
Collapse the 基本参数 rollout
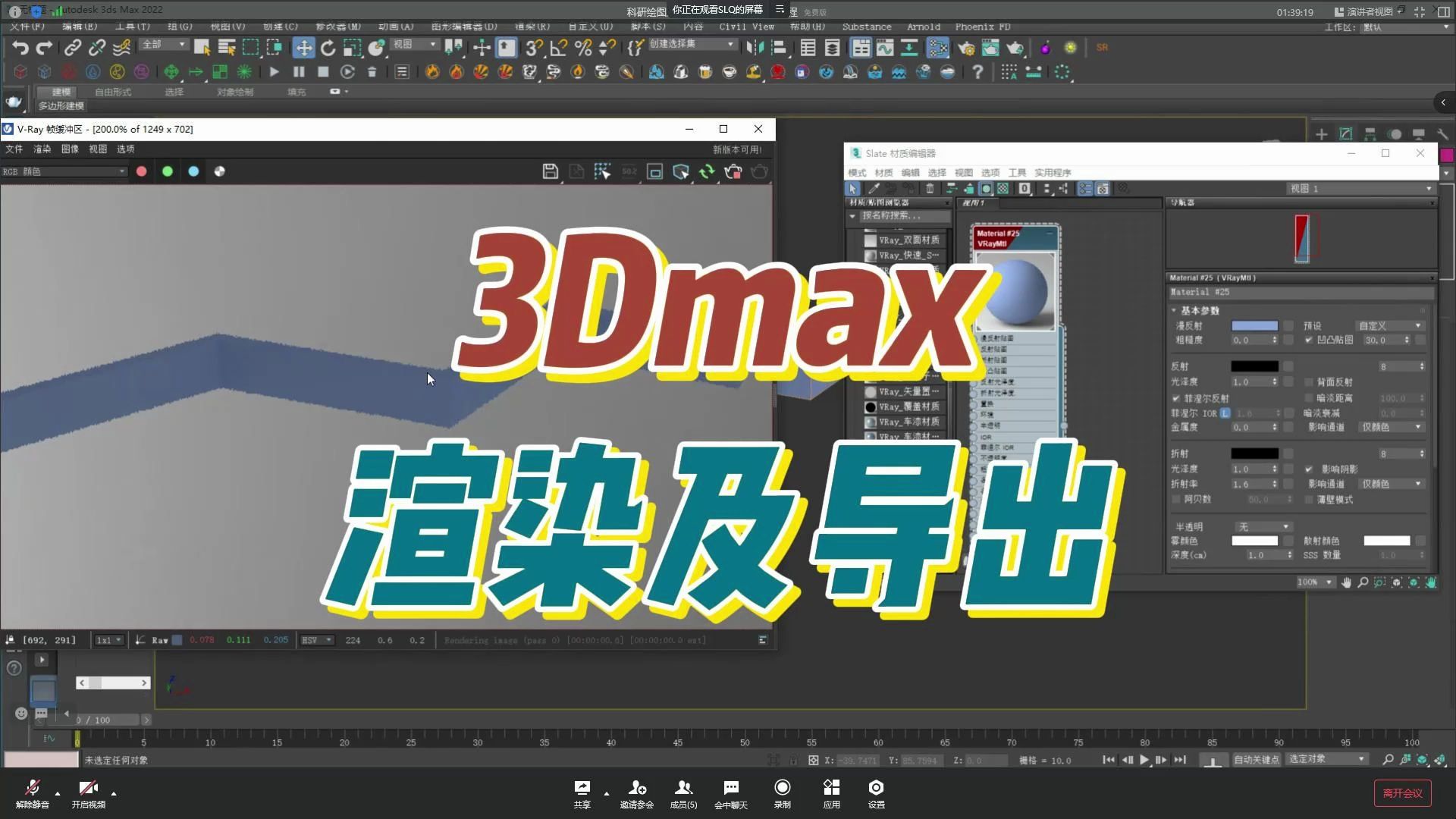pos(1199,310)
